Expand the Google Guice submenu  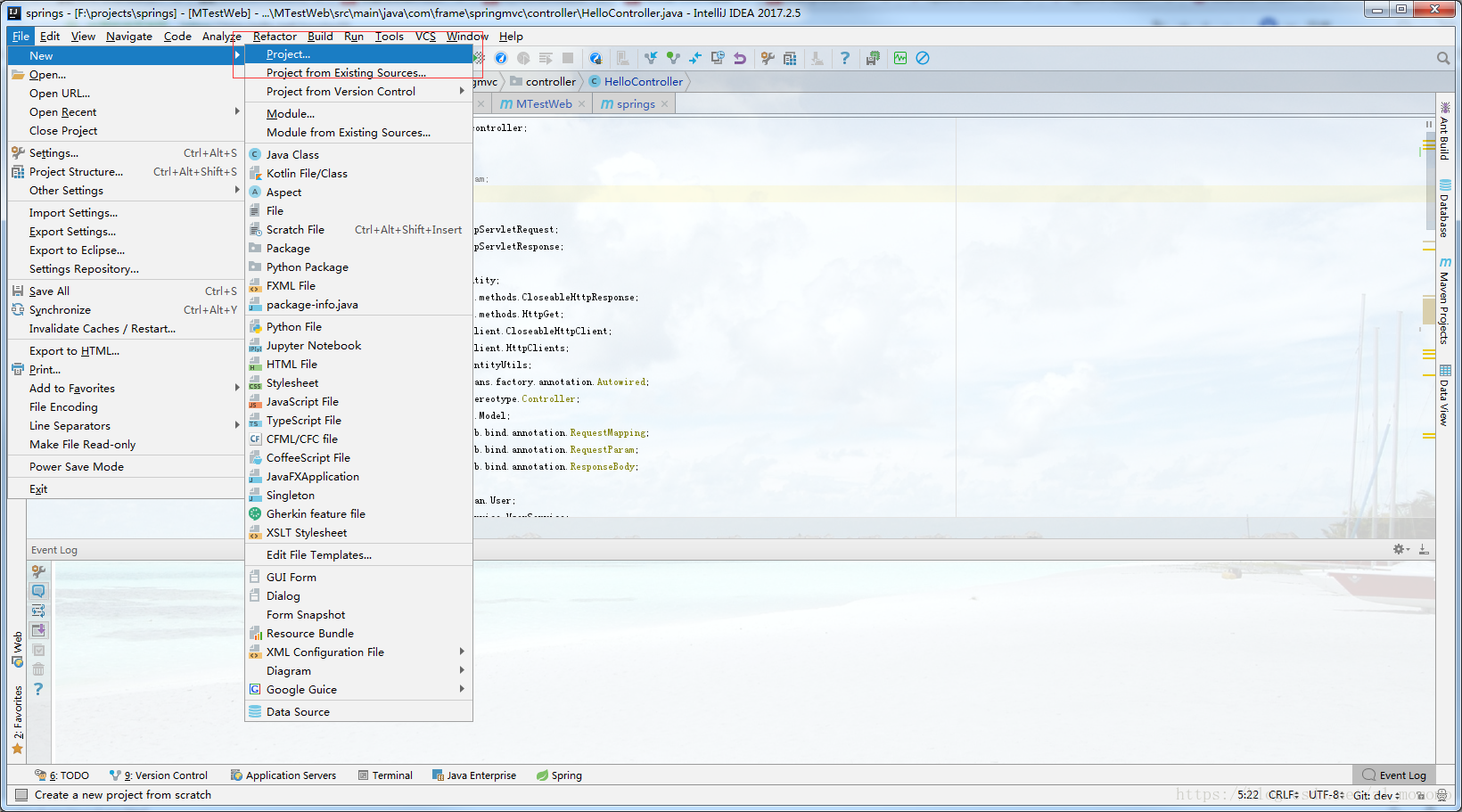point(358,689)
